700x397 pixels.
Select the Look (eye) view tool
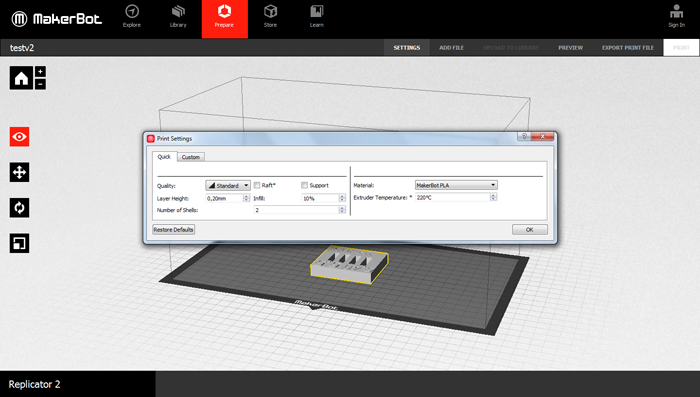[19, 137]
